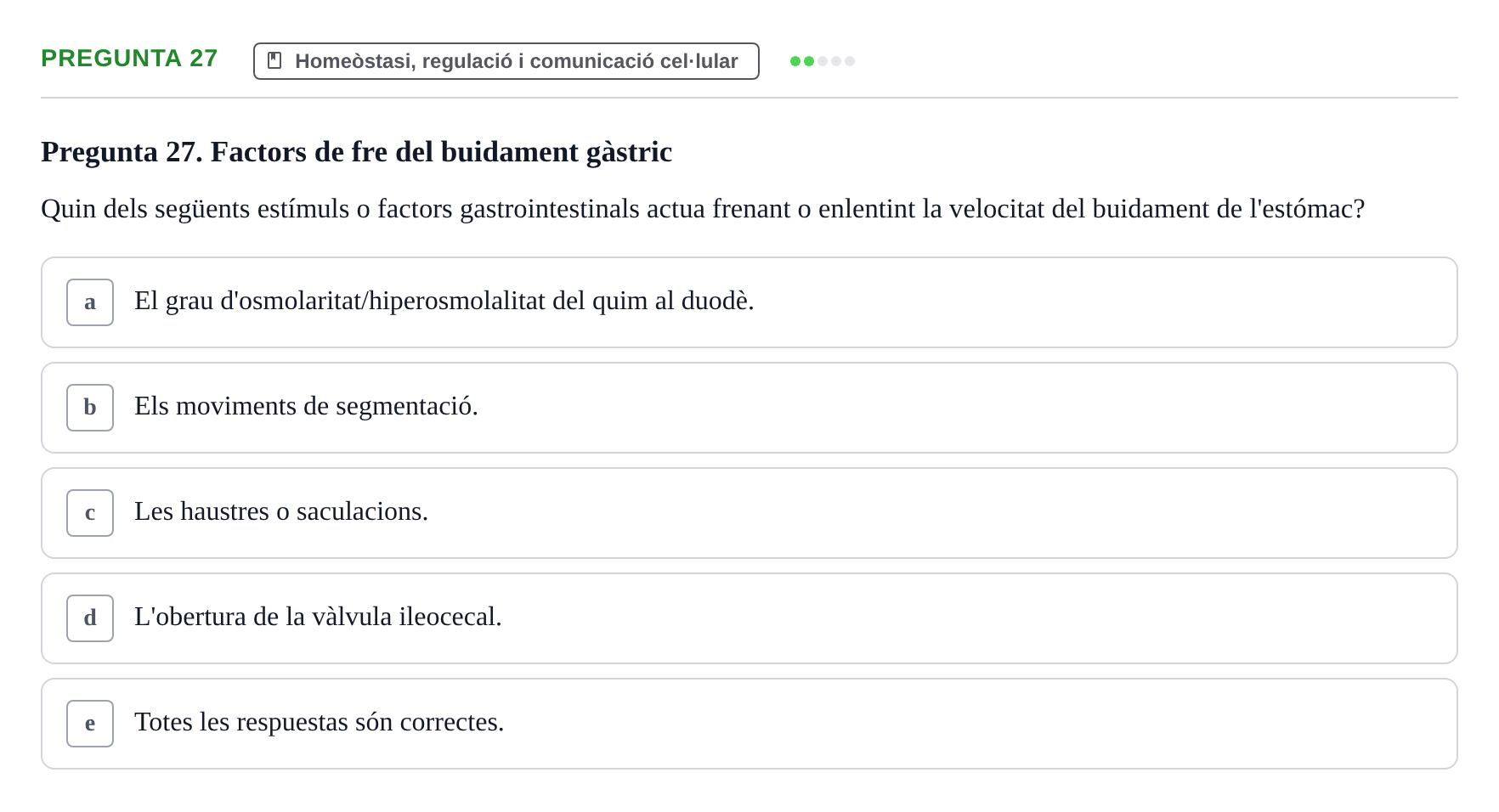Click the question text about buidament de l'estómac
Screen dimensions: 1499x812
pyautogui.click(x=703, y=209)
